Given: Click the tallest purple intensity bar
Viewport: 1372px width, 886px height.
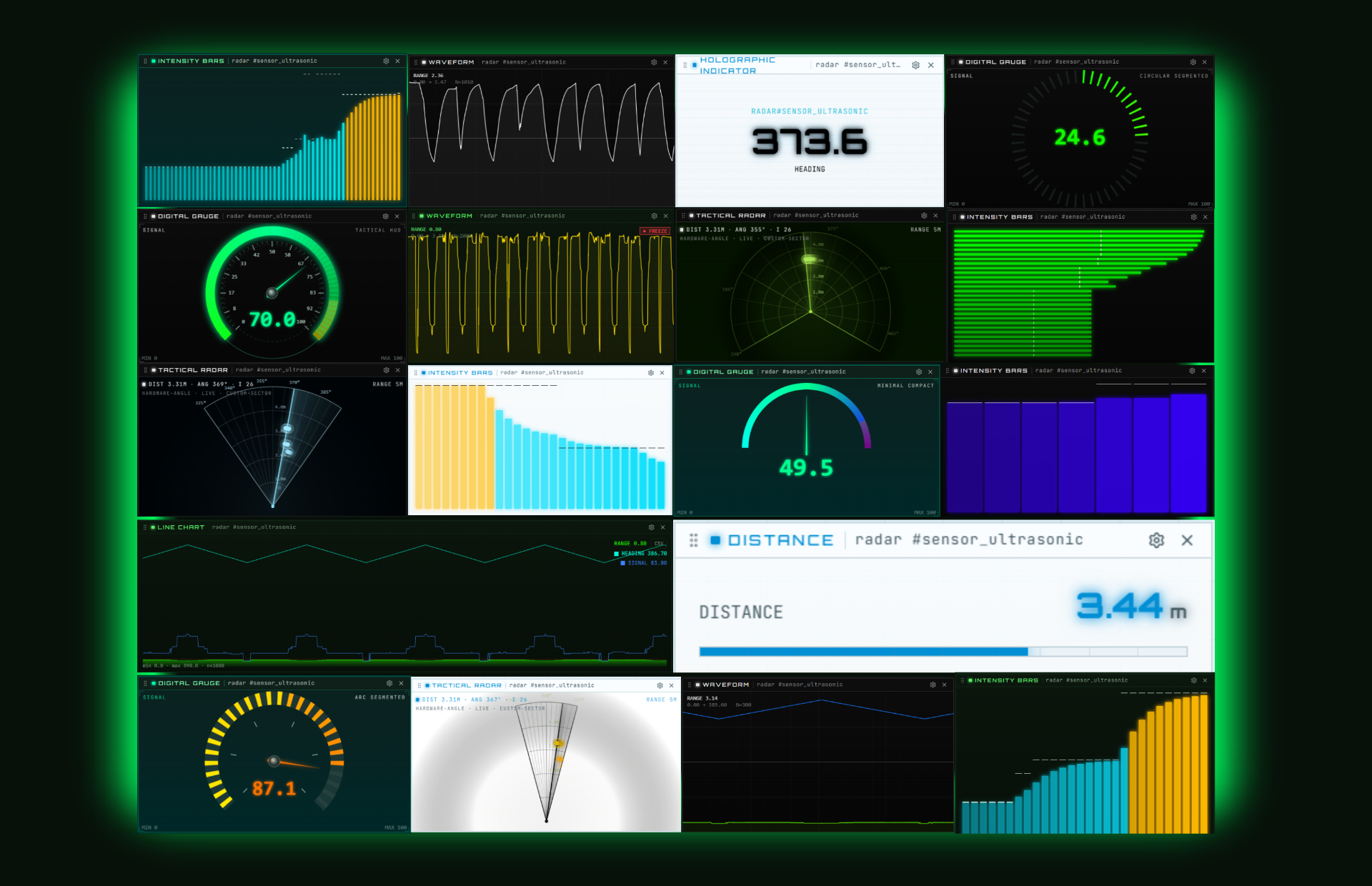Looking at the screenshot, I should coord(1188,453).
